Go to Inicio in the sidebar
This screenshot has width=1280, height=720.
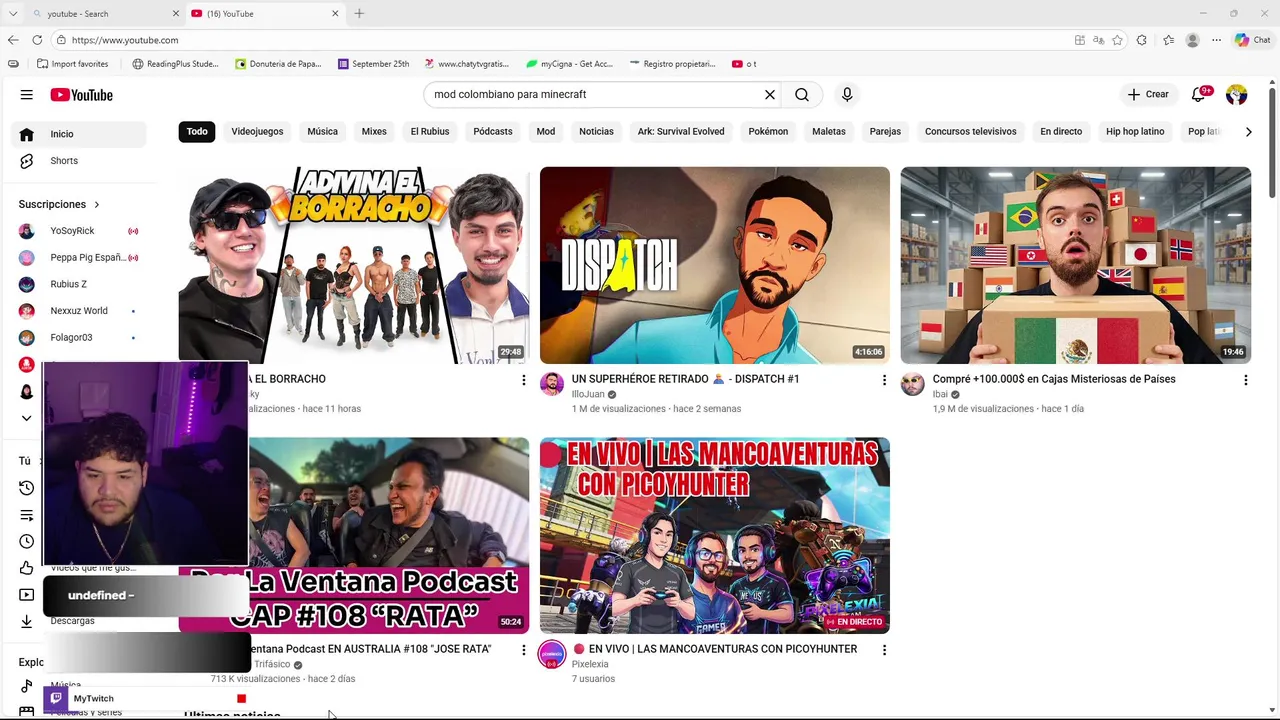tap(79, 134)
